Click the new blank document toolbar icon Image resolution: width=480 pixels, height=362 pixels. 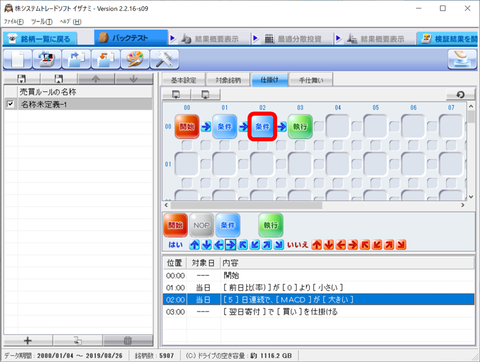(x=18, y=59)
